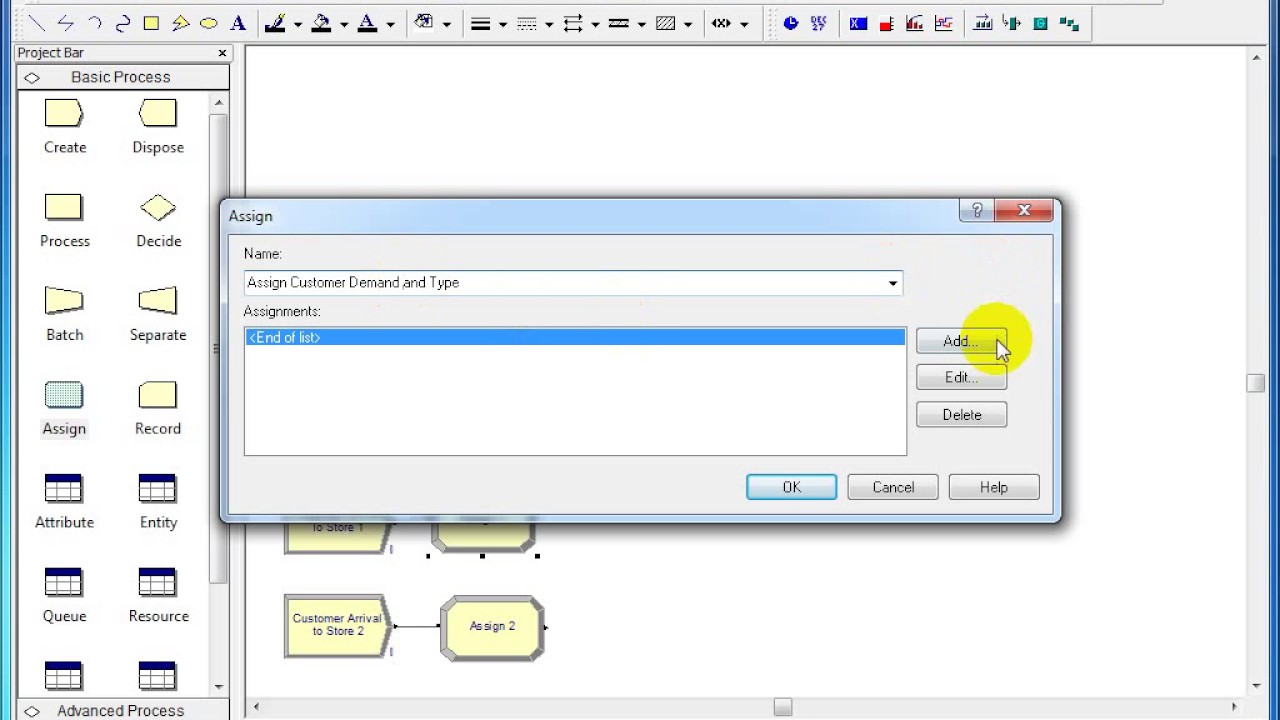Add an animated Resource picture
The width and height of the screenshot is (1280, 720).
[1012, 23]
